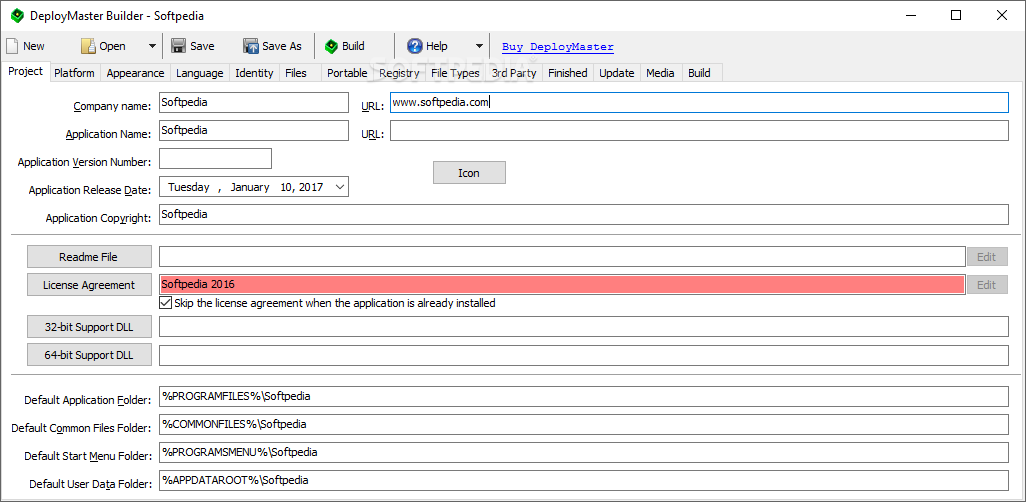The width and height of the screenshot is (1026, 502).
Task: Select the Identity tab
Action: pos(254,73)
